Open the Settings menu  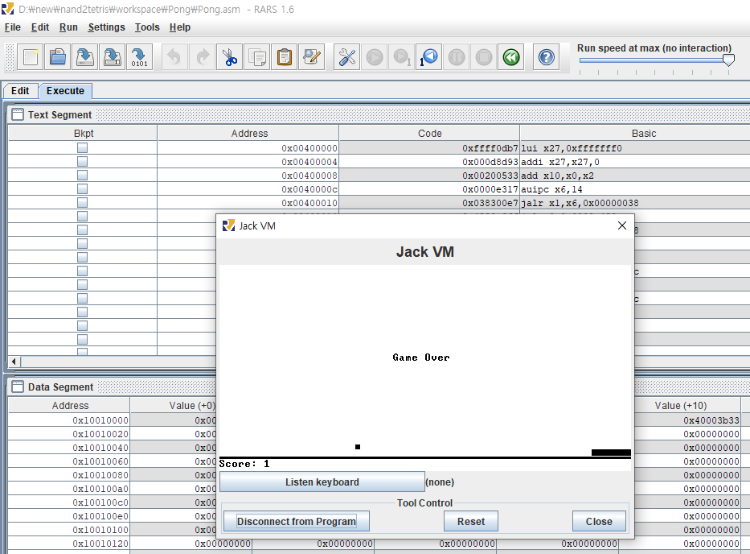point(106,27)
